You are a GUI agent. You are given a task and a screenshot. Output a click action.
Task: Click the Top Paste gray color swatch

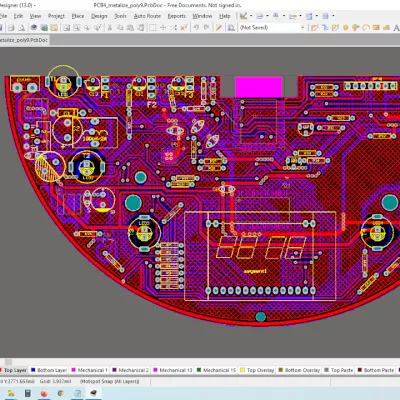click(x=327, y=370)
